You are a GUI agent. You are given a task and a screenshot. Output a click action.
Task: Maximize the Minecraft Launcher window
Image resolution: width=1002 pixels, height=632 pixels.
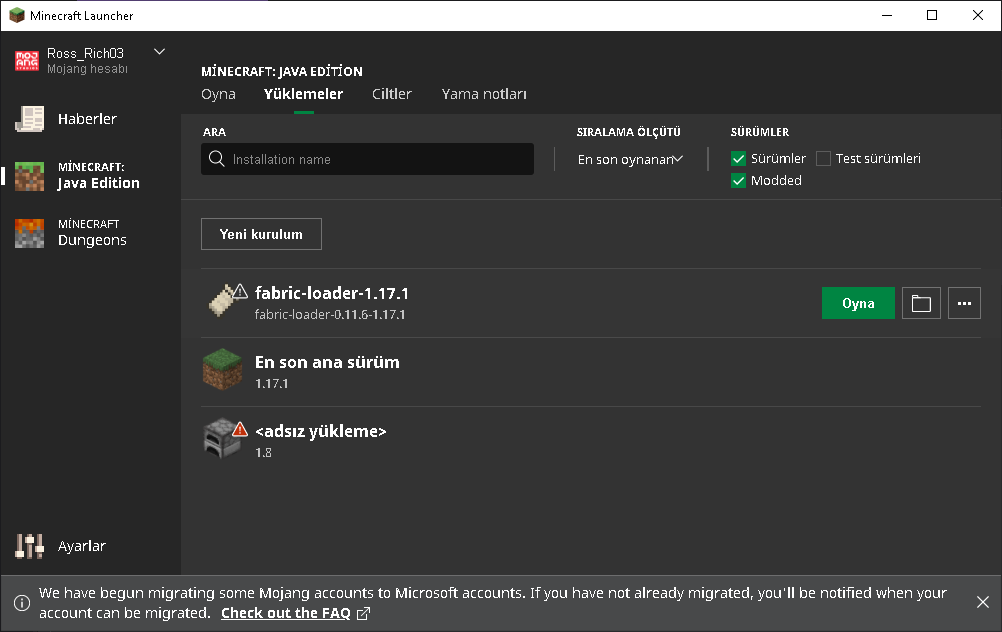932,15
